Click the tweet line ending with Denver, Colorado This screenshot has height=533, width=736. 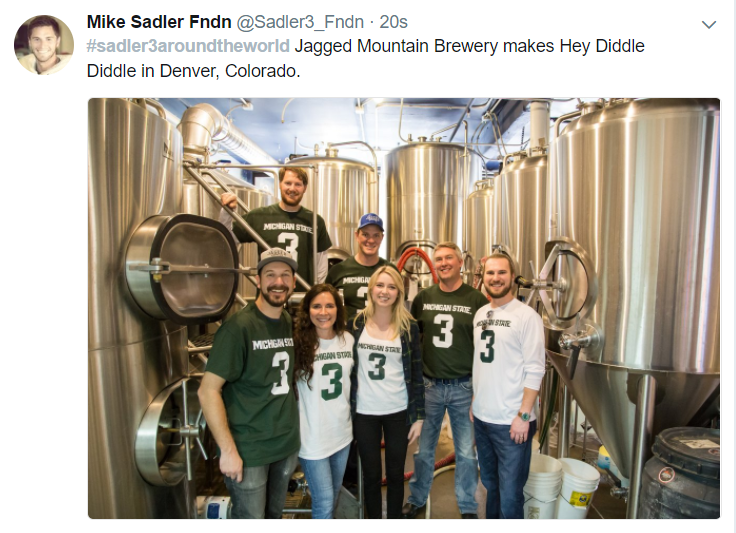193,71
